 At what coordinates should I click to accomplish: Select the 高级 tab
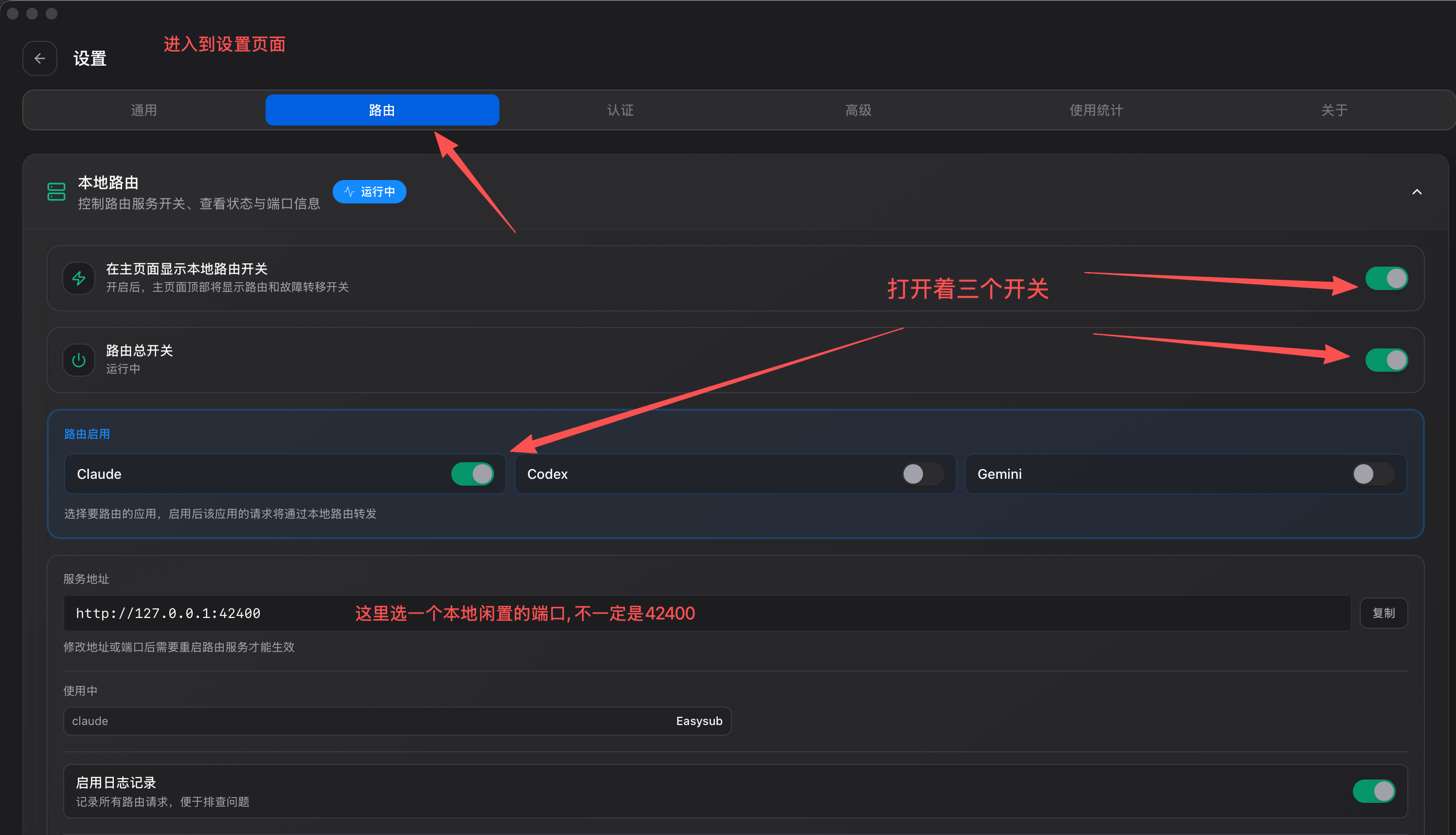point(858,110)
